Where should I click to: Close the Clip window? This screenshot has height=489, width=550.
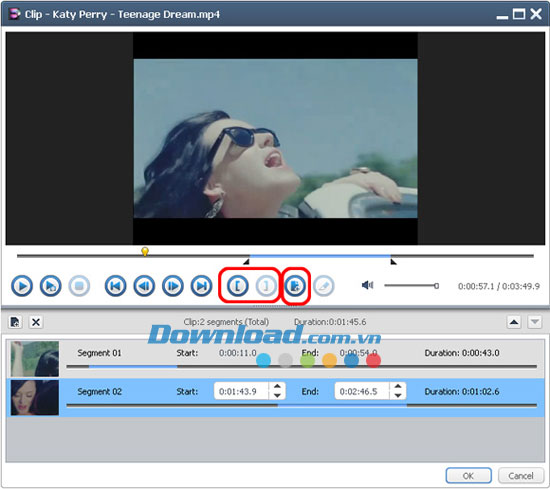(536, 14)
